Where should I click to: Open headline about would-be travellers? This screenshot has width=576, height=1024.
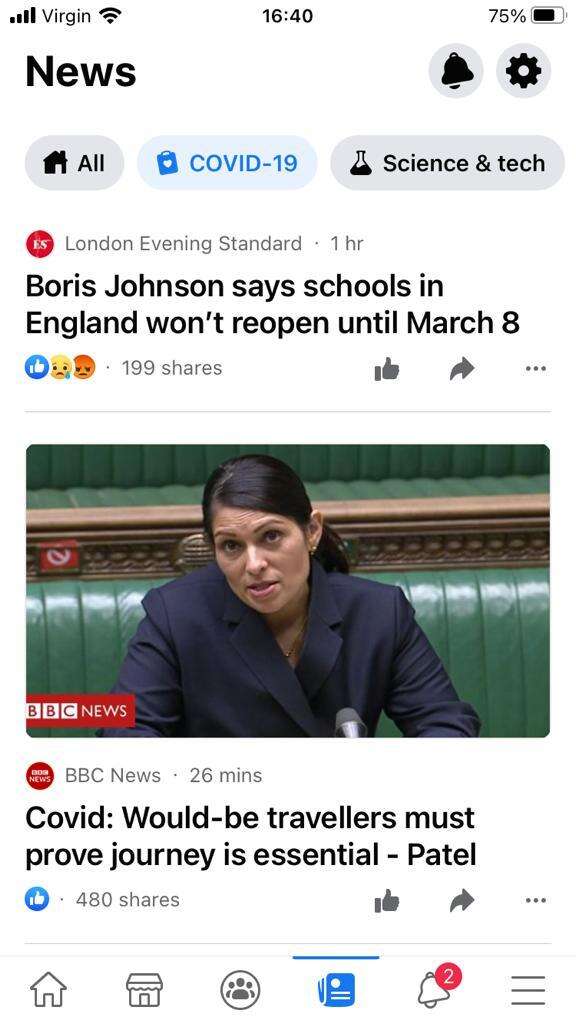pyautogui.click(x=251, y=836)
